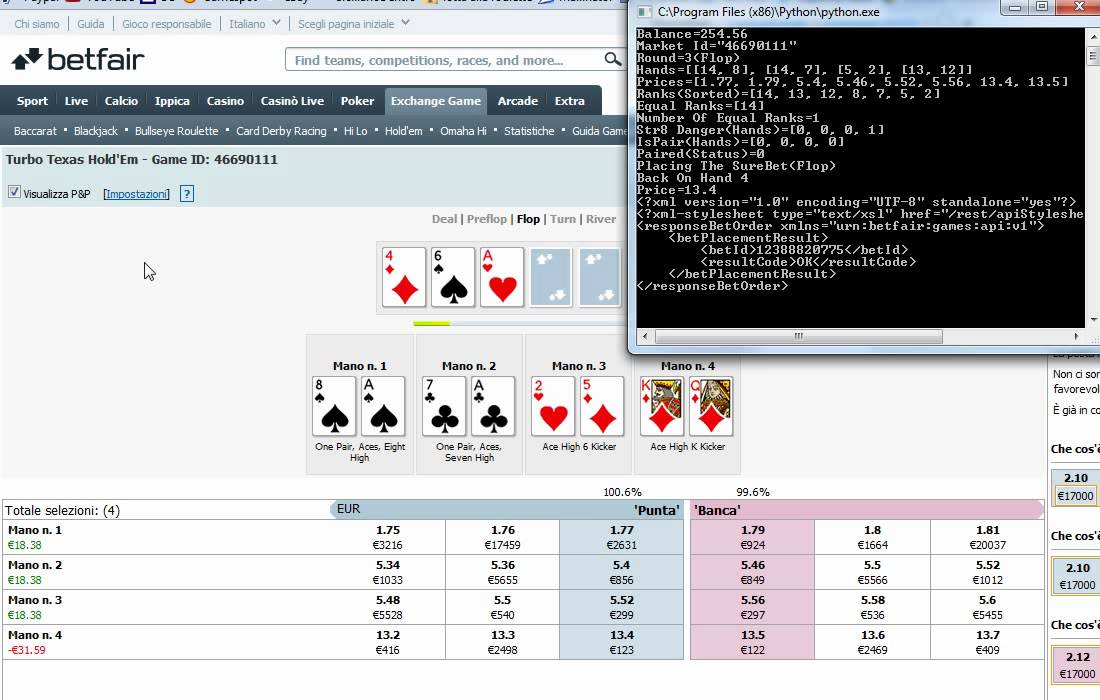Toggle the Visualizza P&P checkbox
Image resolution: width=1100 pixels, height=700 pixels.
[x=14, y=192]
